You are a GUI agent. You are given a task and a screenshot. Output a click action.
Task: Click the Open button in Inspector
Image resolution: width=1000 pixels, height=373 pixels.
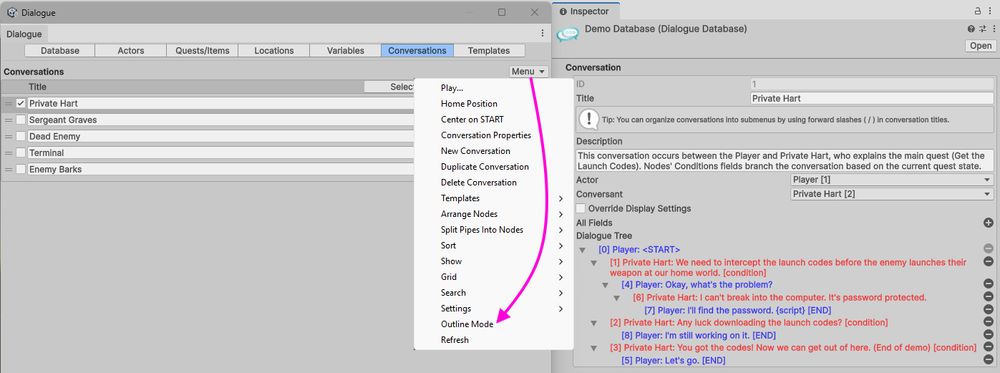click(x=980, y=46)
